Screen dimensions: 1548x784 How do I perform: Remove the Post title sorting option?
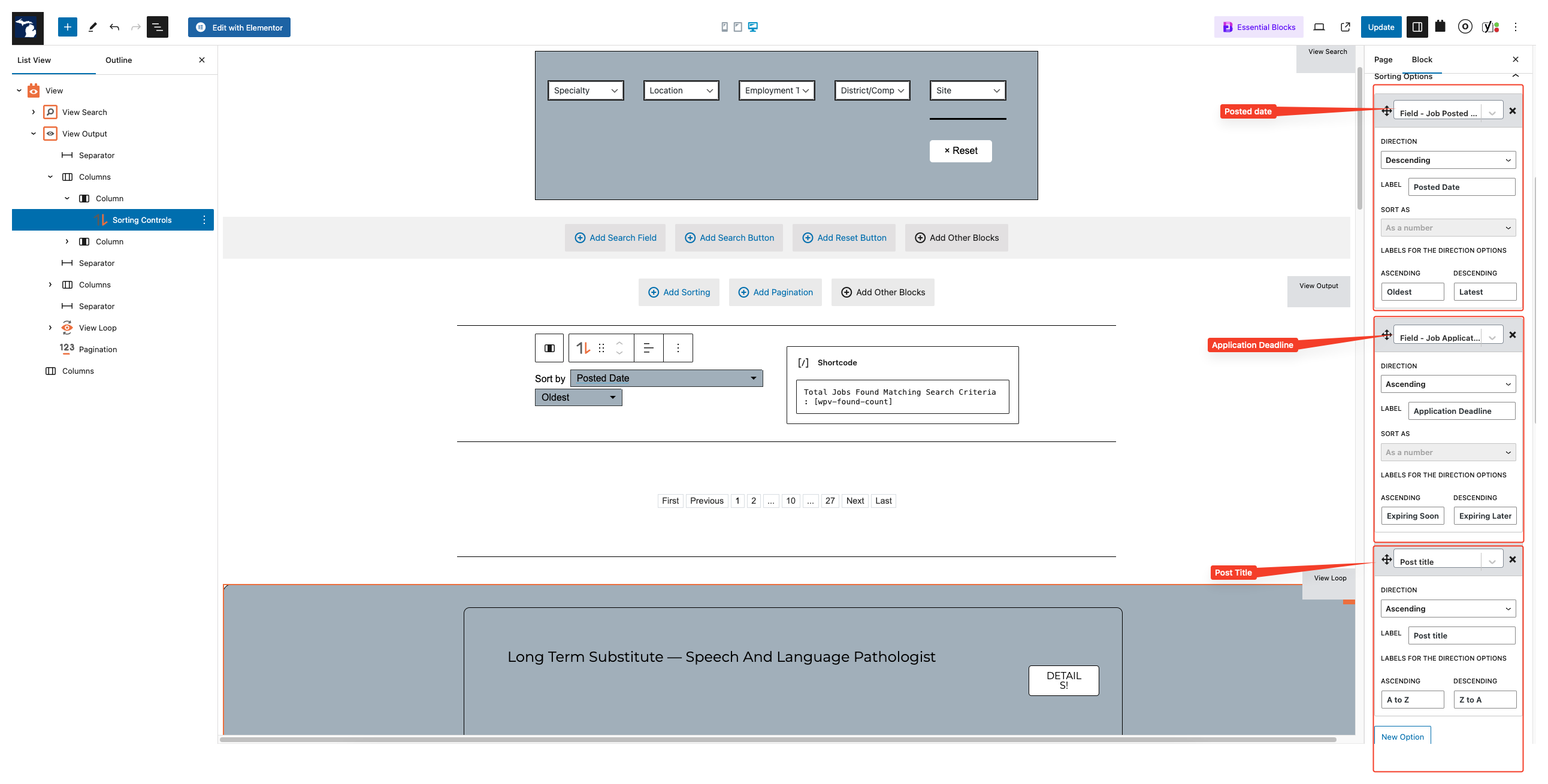tap(1513, 559)
